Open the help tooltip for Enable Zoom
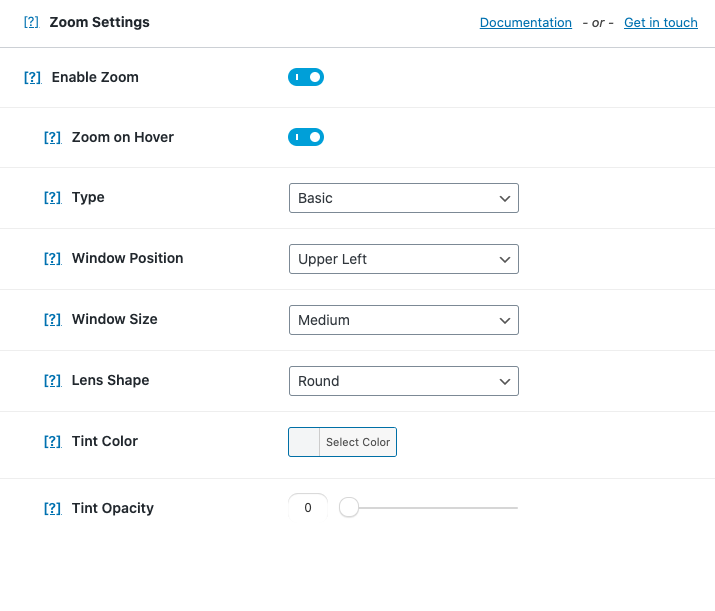This screenshot has height=611, width=715. (32, 77)
